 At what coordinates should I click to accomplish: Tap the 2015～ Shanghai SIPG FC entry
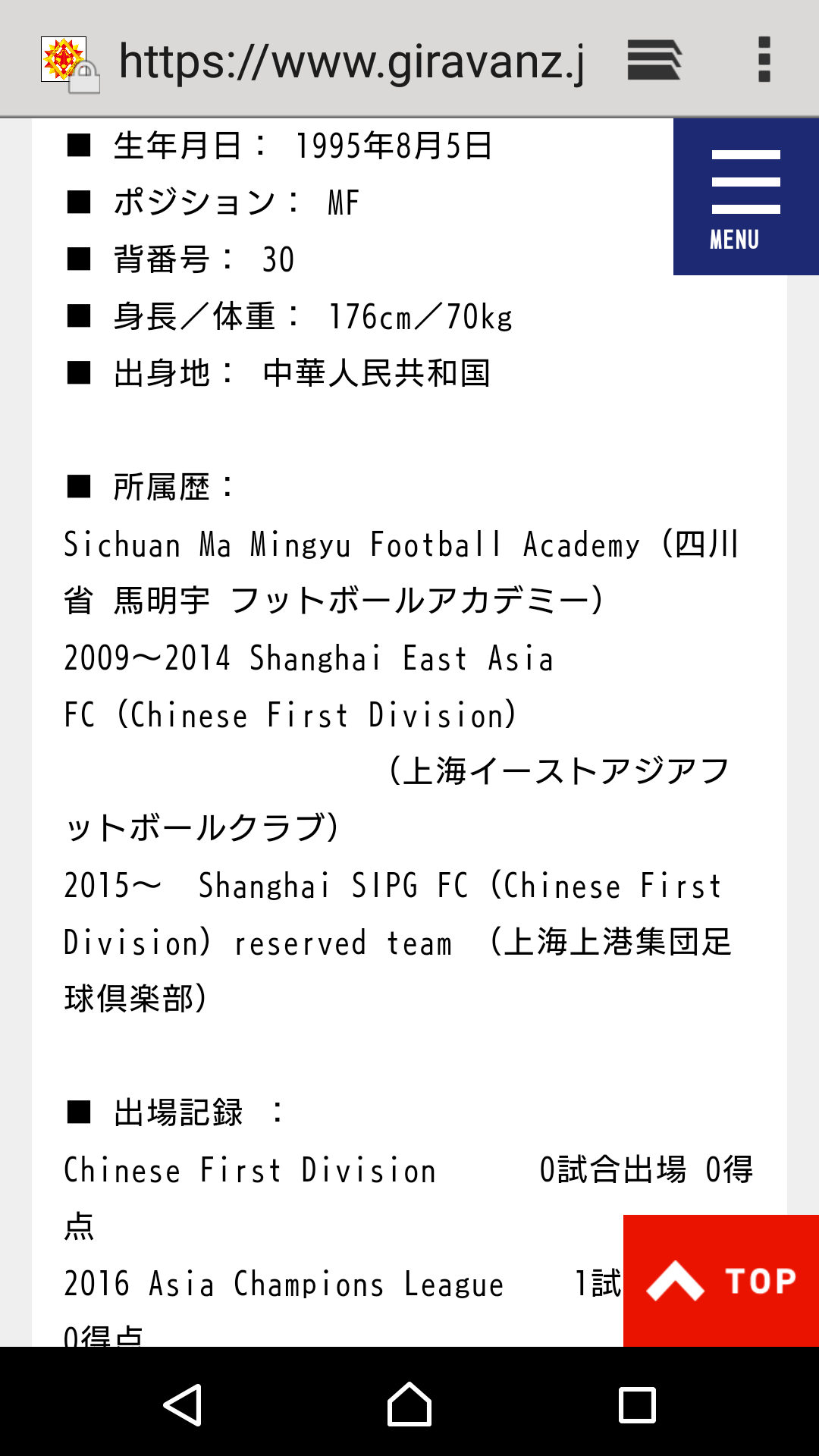click(x=391, y=886)
